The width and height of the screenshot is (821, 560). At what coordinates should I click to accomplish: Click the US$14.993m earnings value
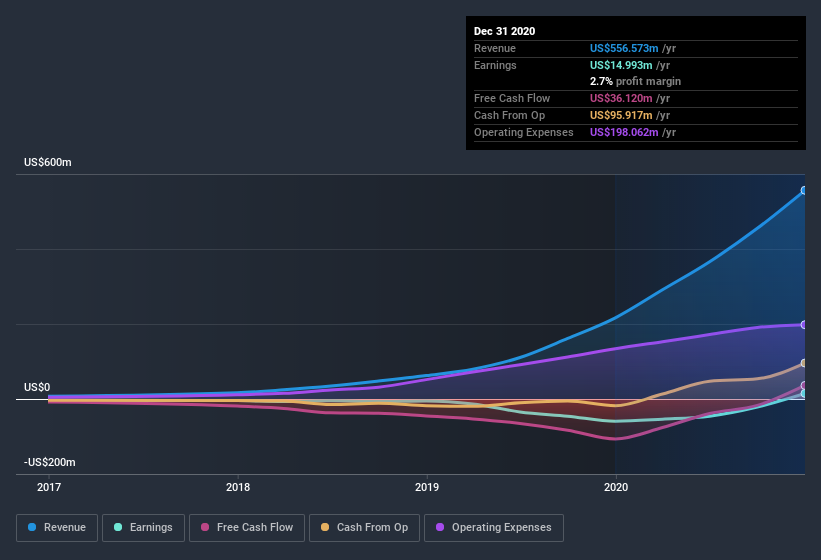pyautogui.click(x=621, y=65)
